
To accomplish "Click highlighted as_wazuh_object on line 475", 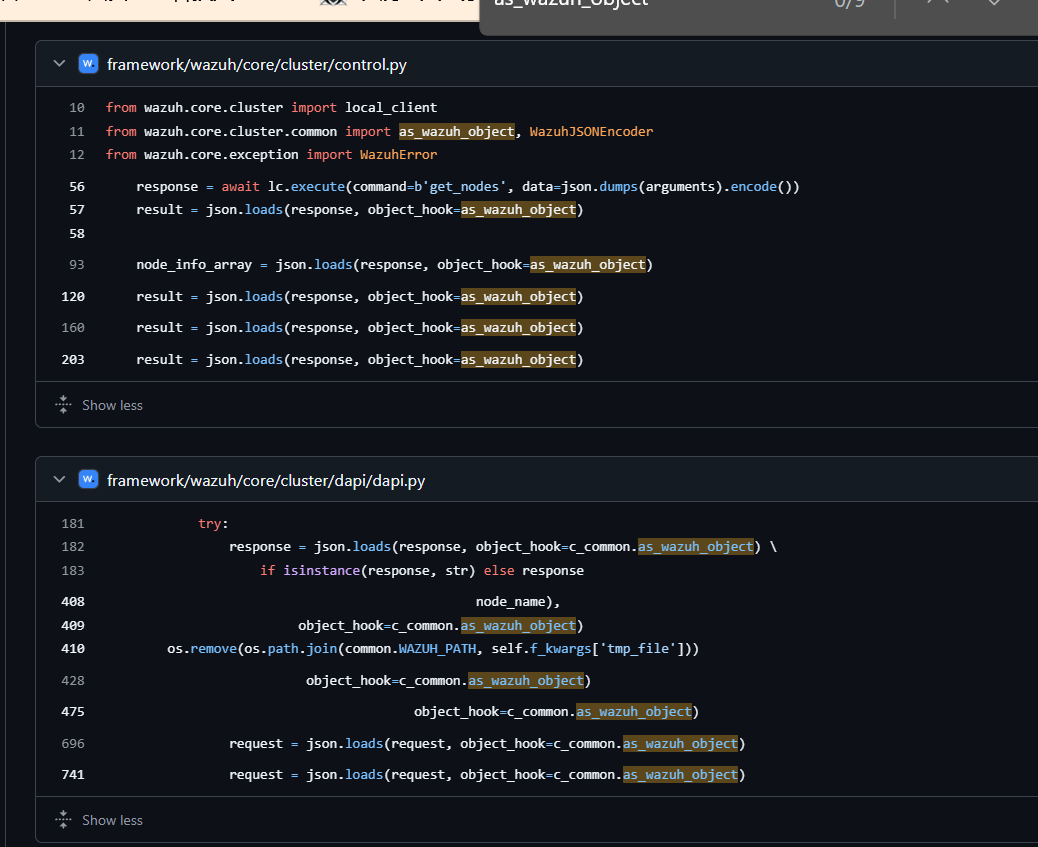I will (x=634, y=711).
